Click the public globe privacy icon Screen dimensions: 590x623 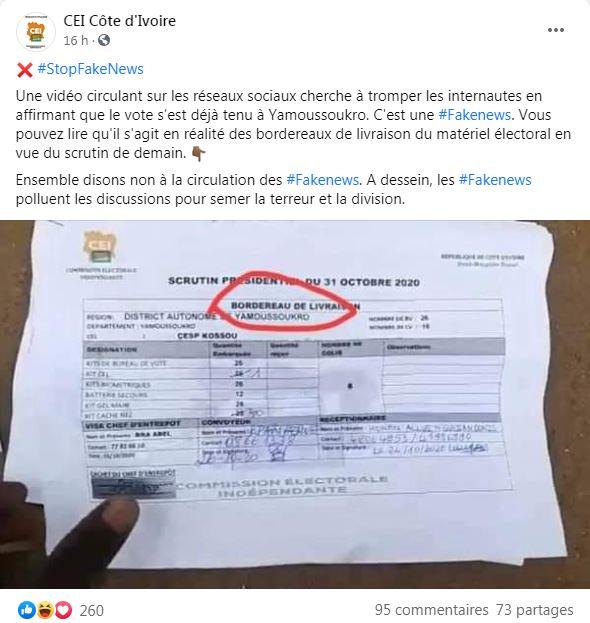[x=103, y=41]
